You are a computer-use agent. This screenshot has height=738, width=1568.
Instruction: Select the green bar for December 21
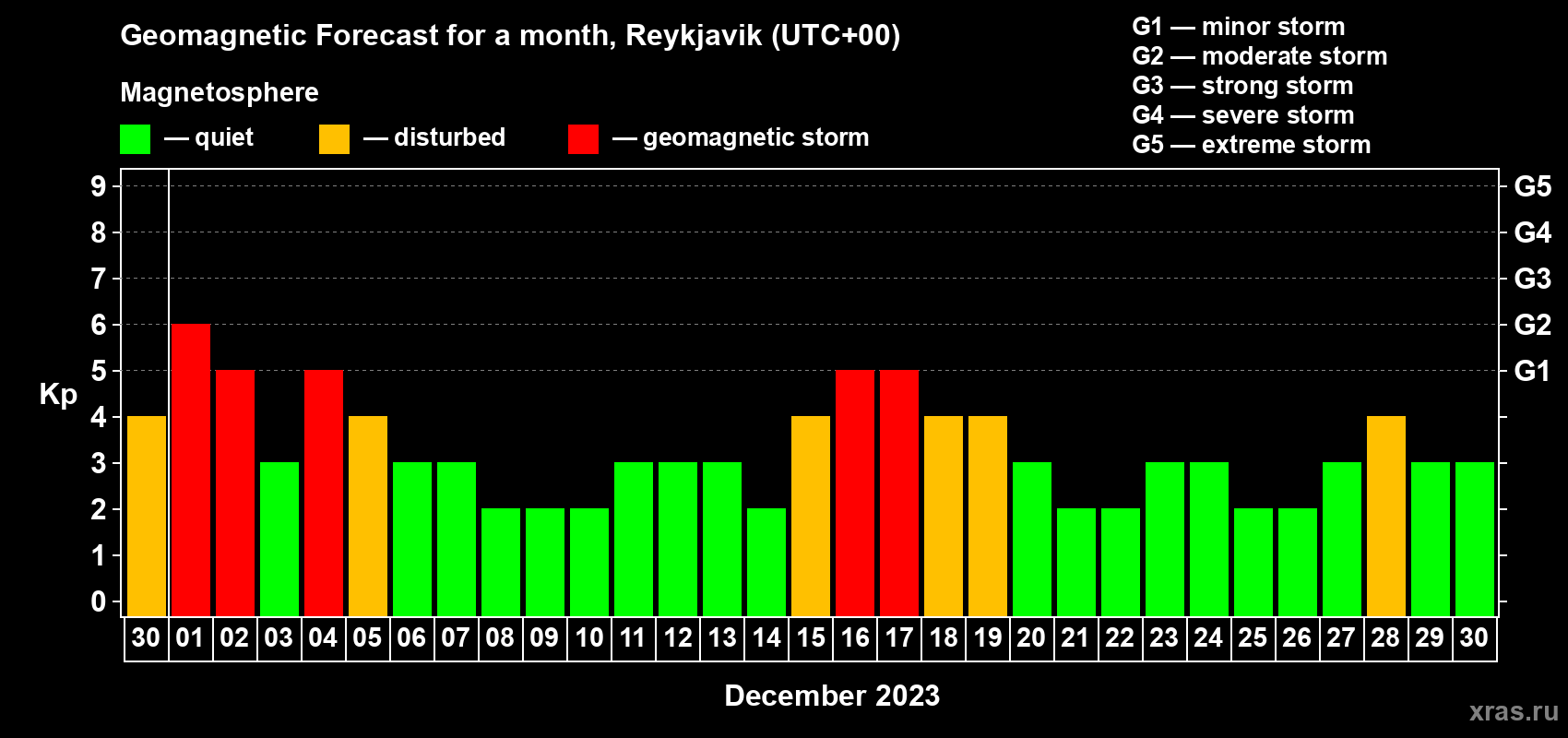pyautogui.click(x=1076, y=562)
